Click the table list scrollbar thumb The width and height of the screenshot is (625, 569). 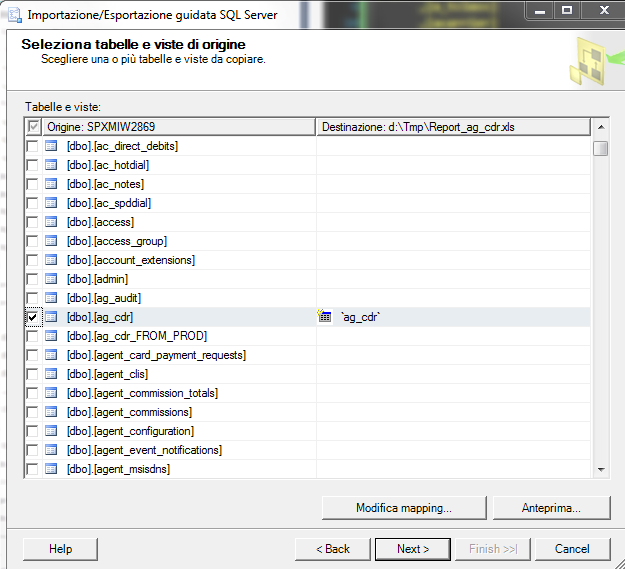[601, 148]
